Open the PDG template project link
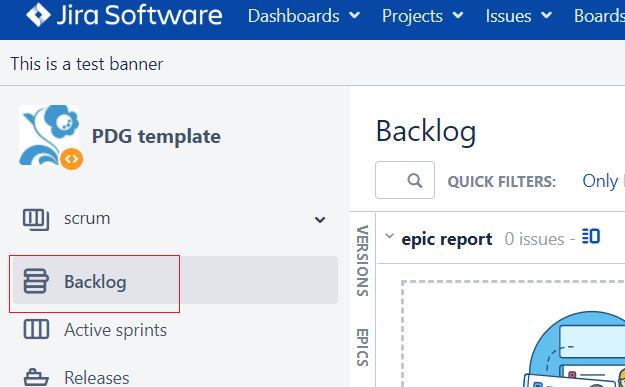 pos(156,136)
